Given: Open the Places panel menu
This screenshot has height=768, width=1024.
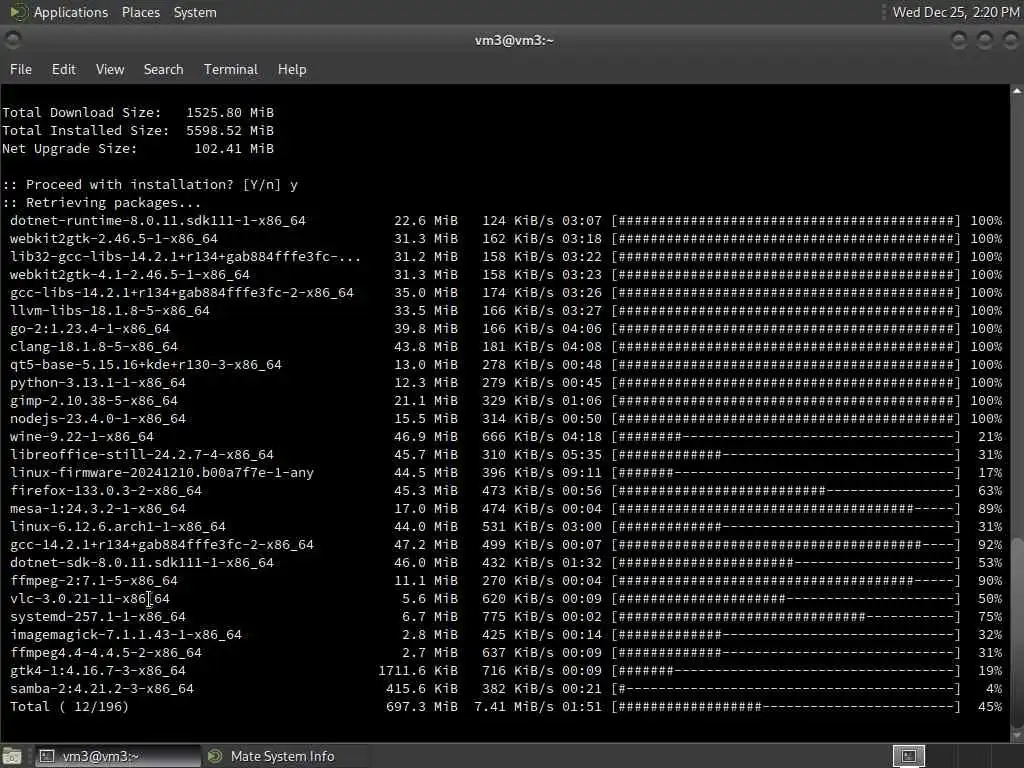Looking at the screenshot, I should (x=140, y=12).
